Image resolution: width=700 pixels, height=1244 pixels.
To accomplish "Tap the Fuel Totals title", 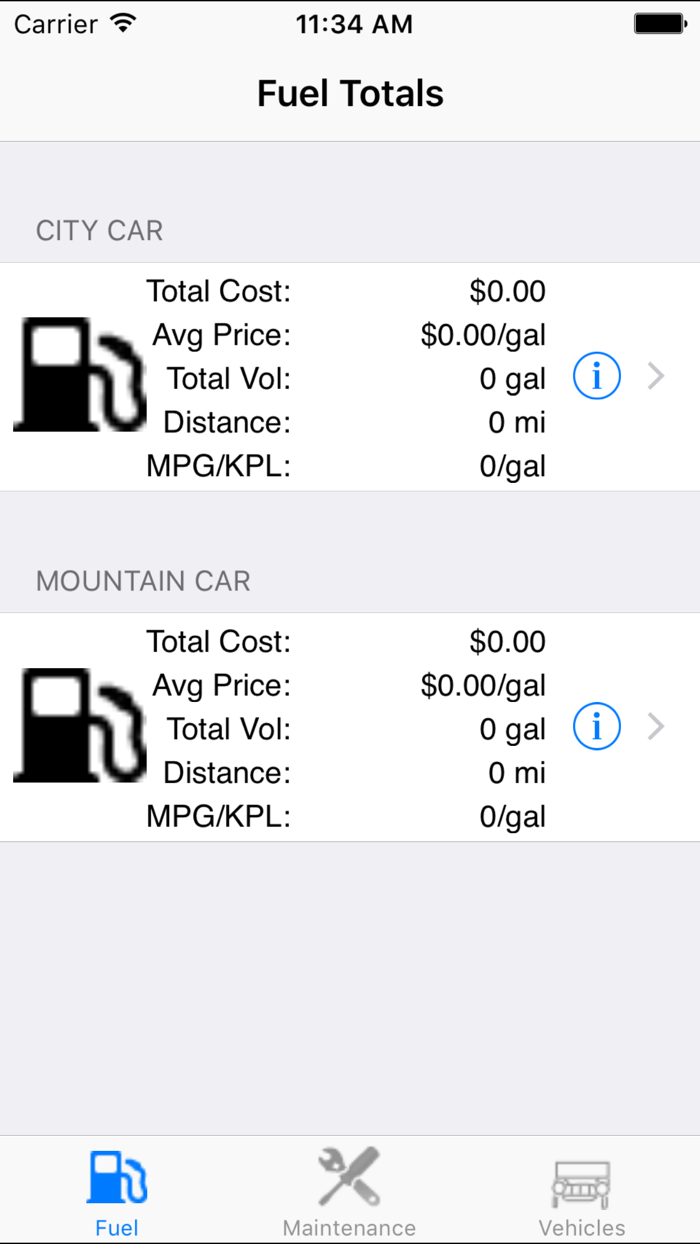I will pos(350,93).
